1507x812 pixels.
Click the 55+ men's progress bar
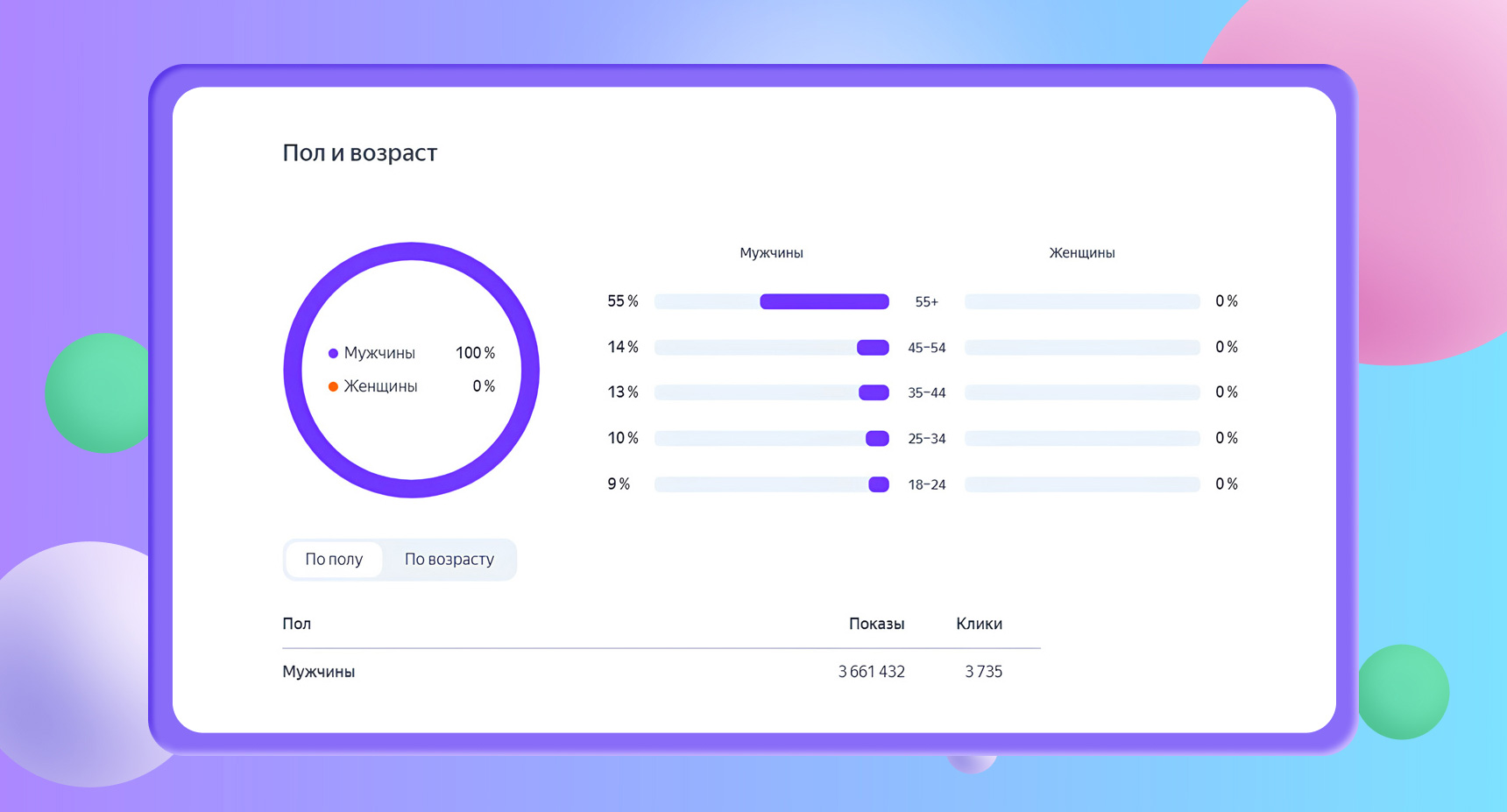pos(772,302)
